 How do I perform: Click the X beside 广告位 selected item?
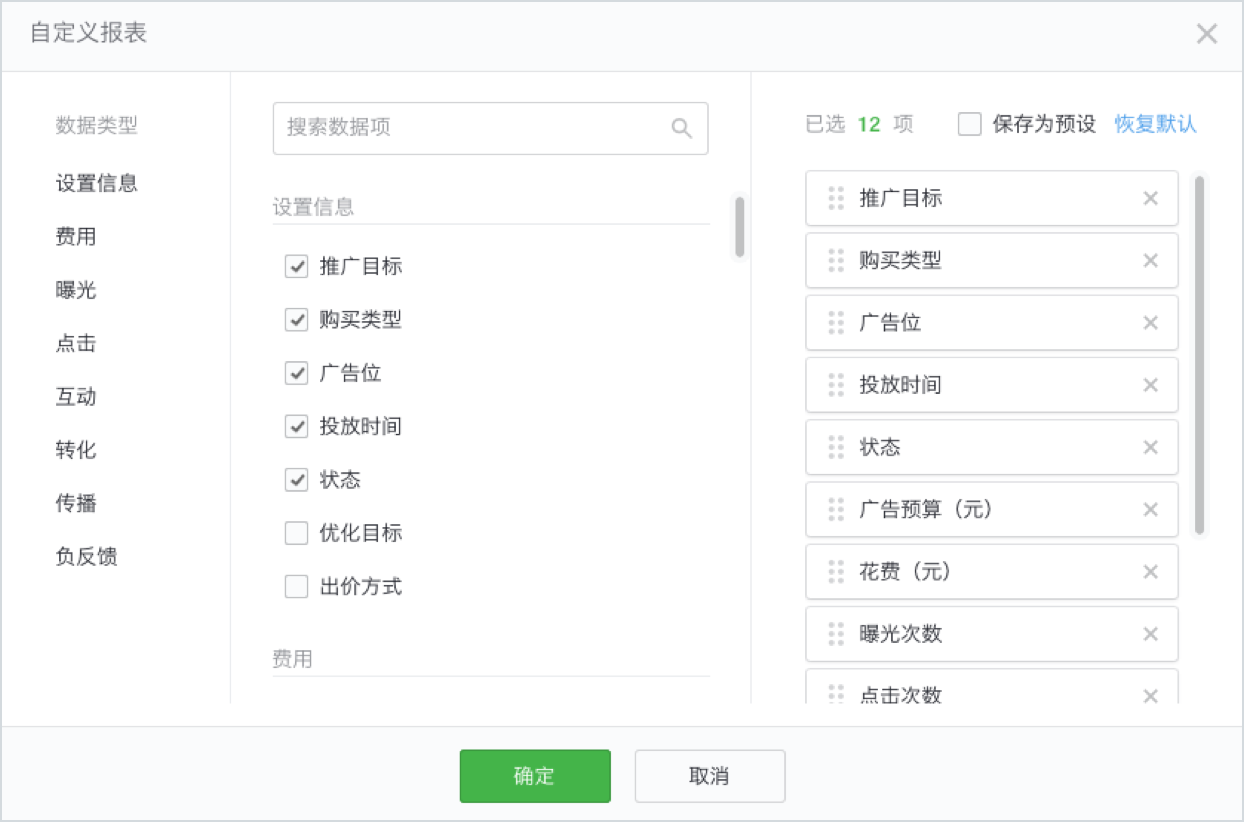[x=1150, y=323]
